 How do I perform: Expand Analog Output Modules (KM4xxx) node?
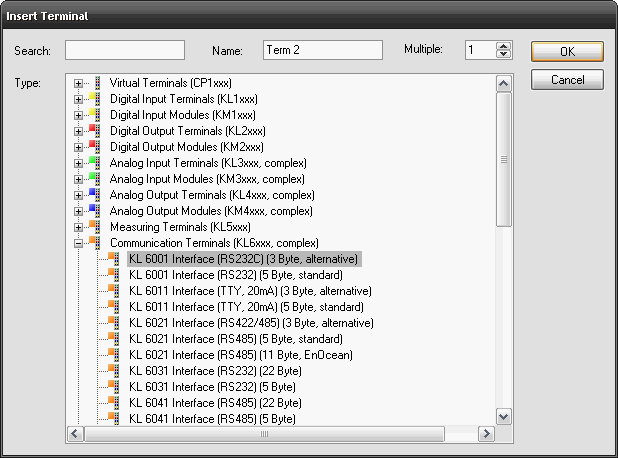[78, 211]
